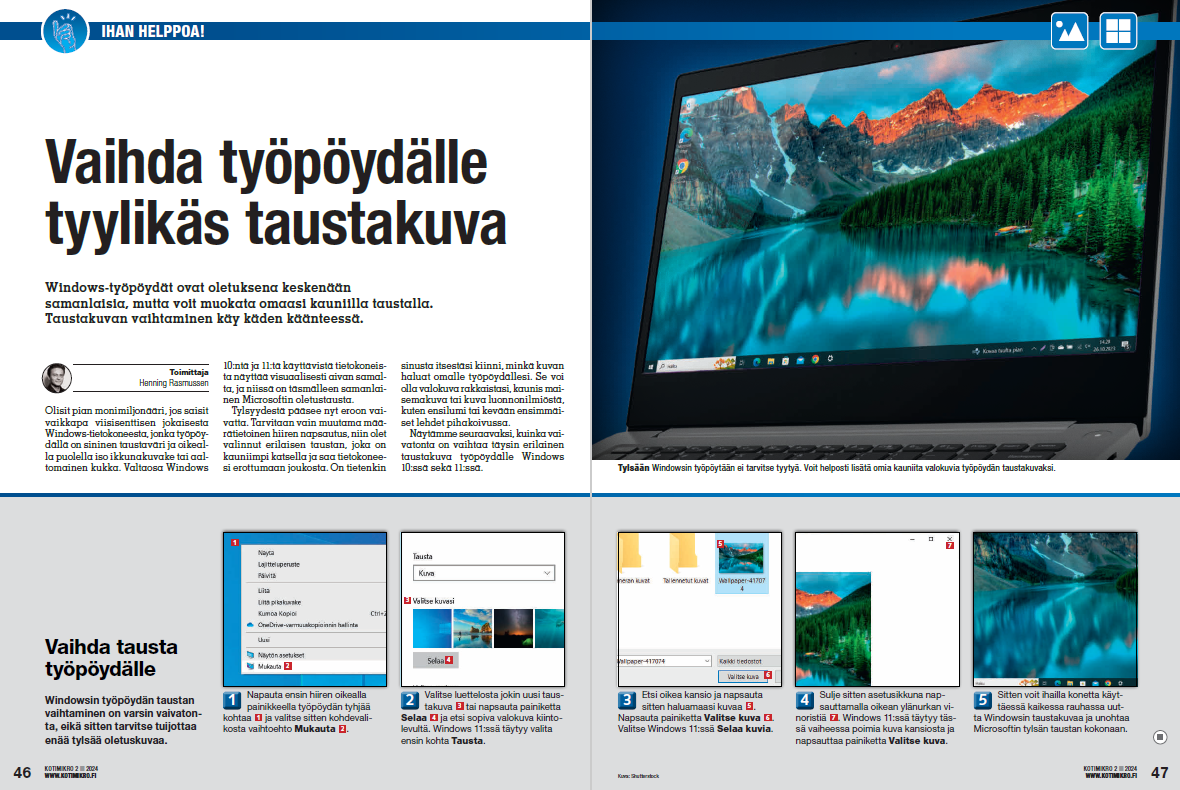Click the monitor icon beside Näytön asetukset
The height and width of the screenshot is (790, 1180).
(251, 655)
